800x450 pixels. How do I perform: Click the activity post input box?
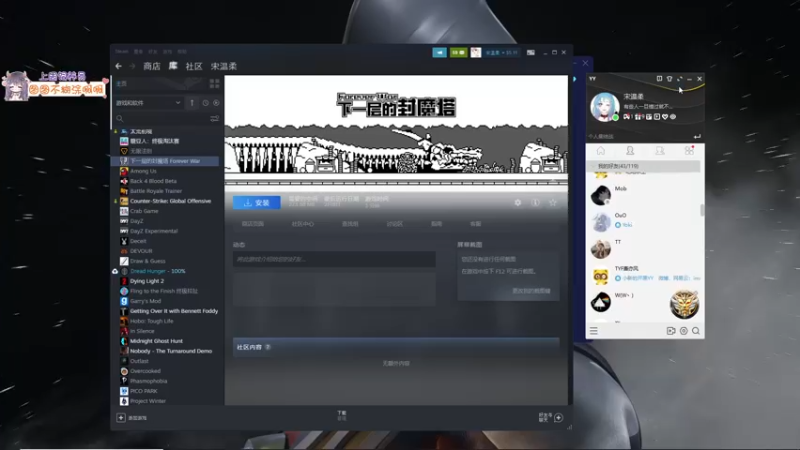pos(334,259)
